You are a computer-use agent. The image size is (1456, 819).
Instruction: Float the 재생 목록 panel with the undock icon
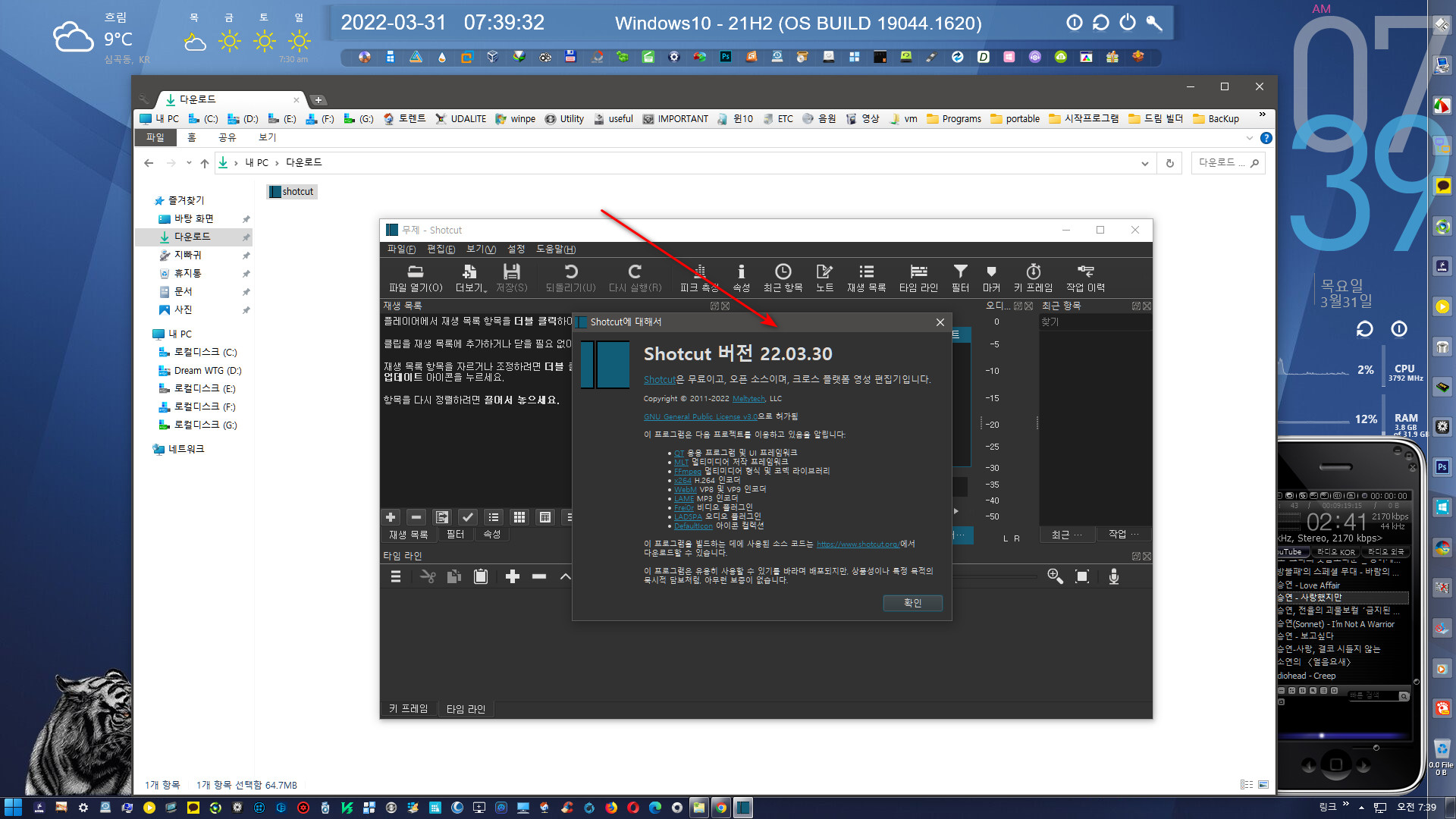(714, 306)
